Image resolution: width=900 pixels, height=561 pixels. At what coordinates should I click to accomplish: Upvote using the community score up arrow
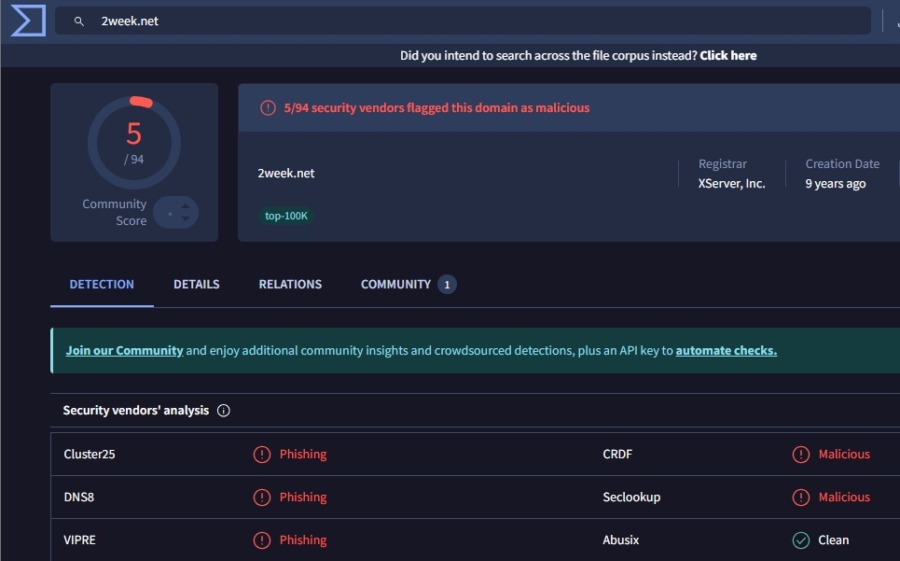pos(185,206)
